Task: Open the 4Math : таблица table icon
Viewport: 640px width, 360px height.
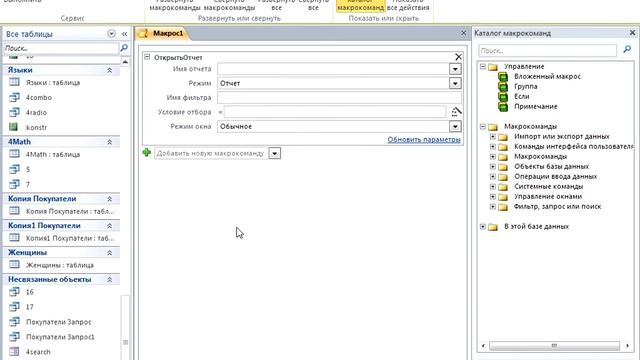Action: tap(14, 154)
